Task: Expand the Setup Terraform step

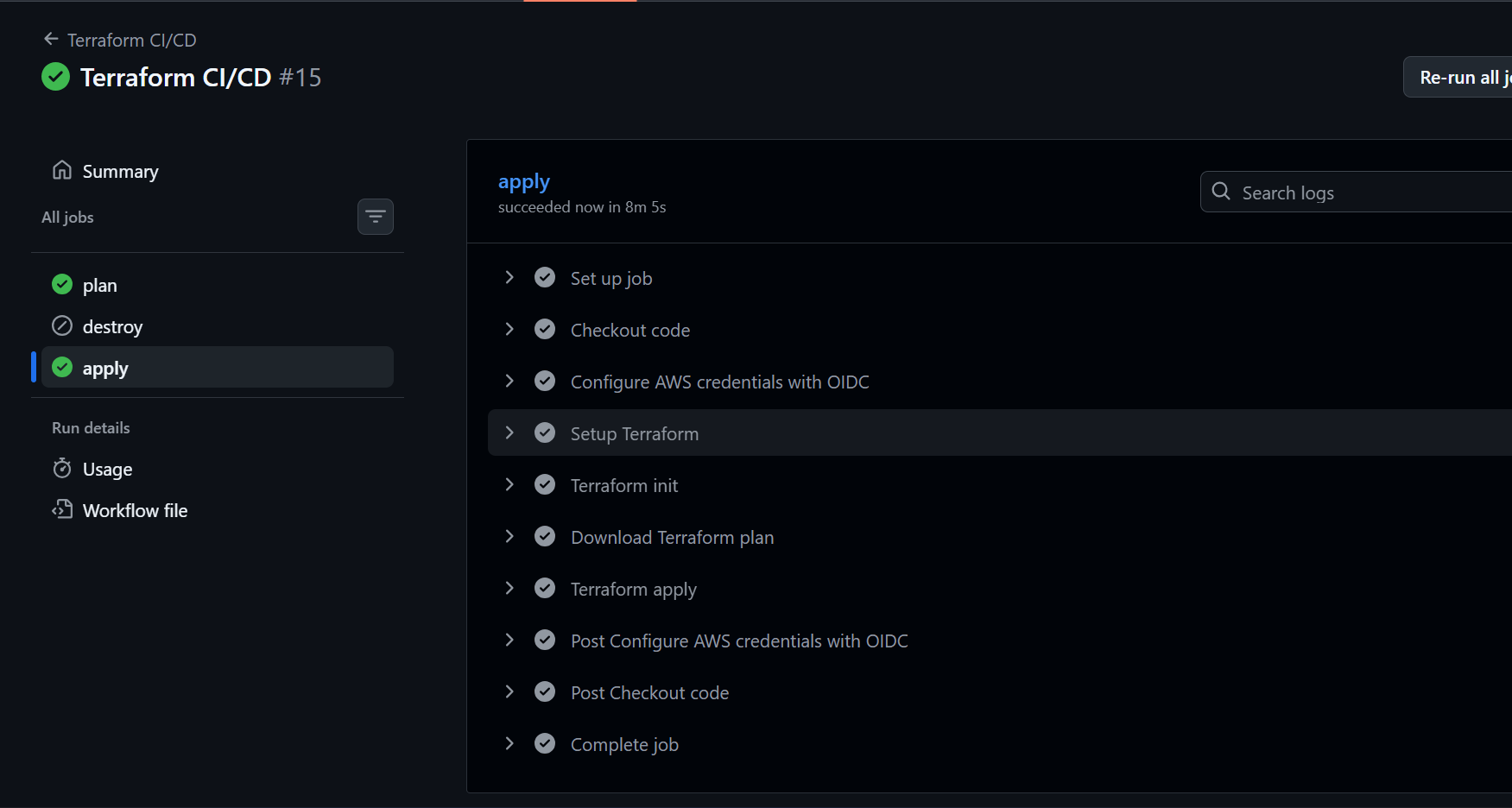Action: 509,432
